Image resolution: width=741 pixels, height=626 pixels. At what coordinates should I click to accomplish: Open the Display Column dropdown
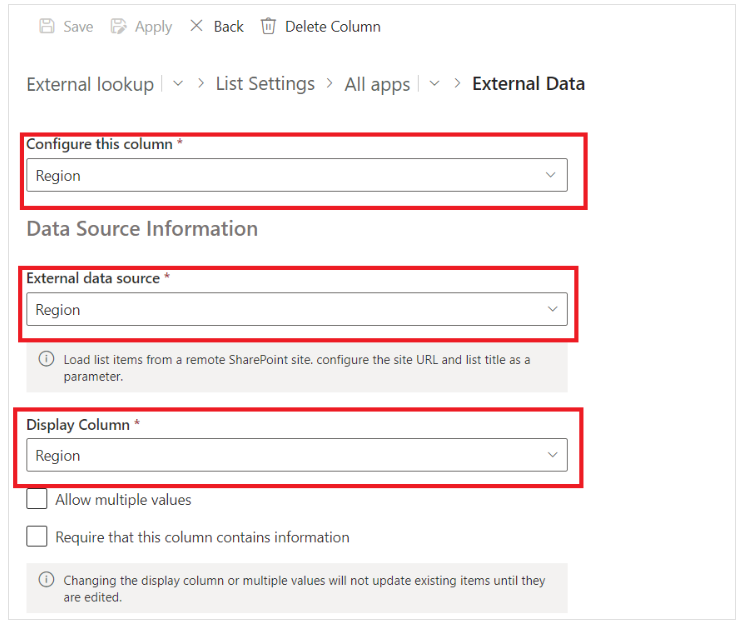click(x=297, y=455)
